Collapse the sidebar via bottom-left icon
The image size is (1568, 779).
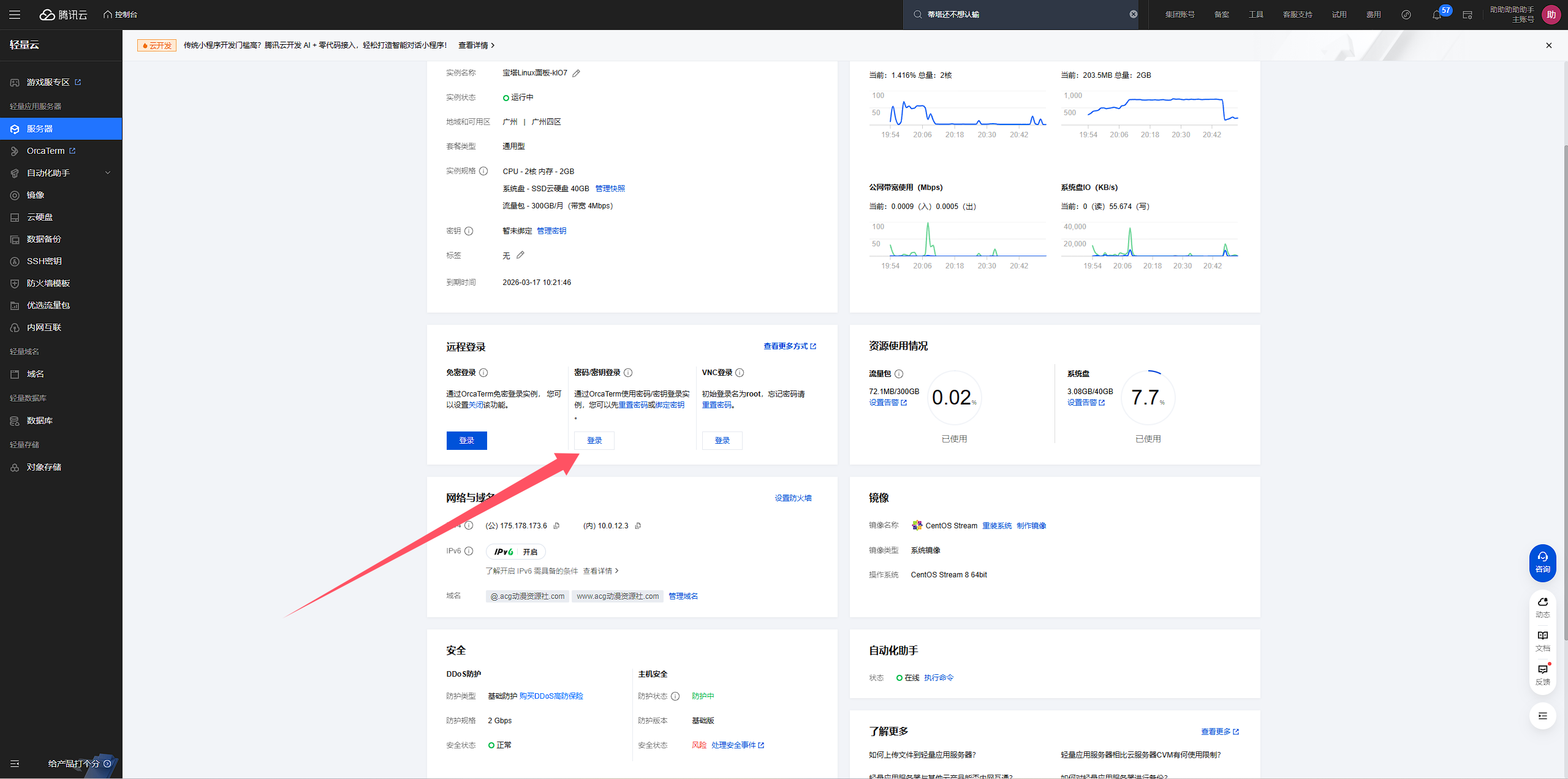tap(15, 764)
